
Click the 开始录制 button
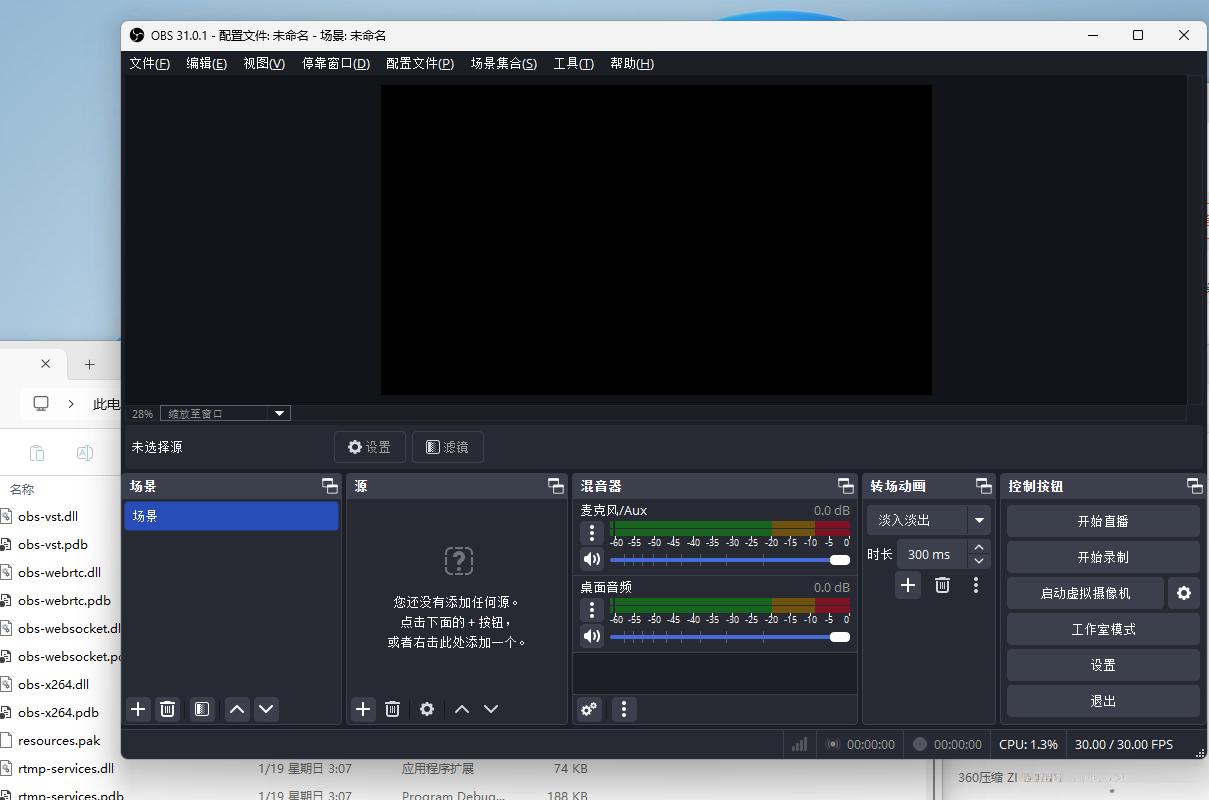click(x=1103, y=556)
